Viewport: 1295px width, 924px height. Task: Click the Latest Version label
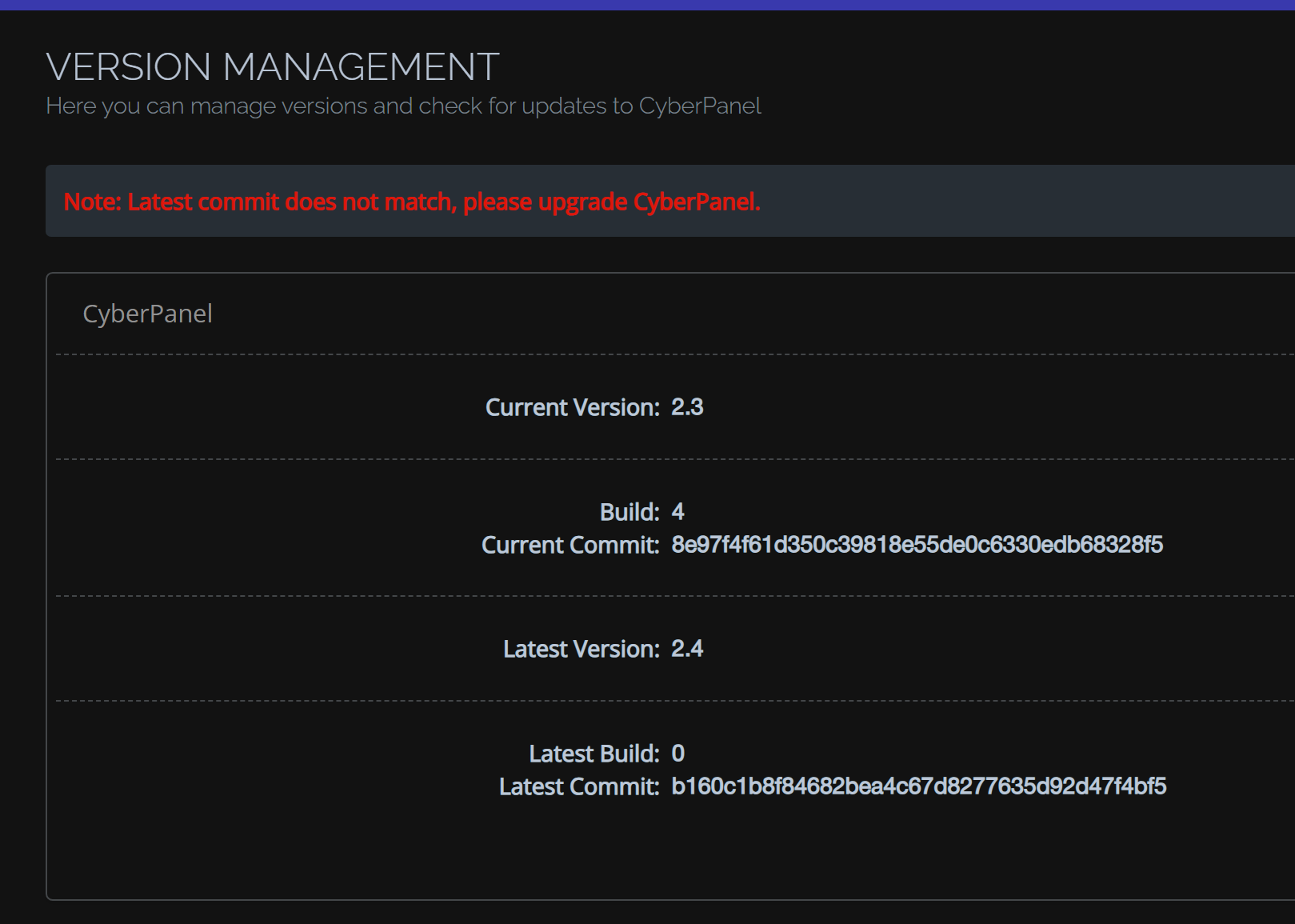[x=582, y=649]
